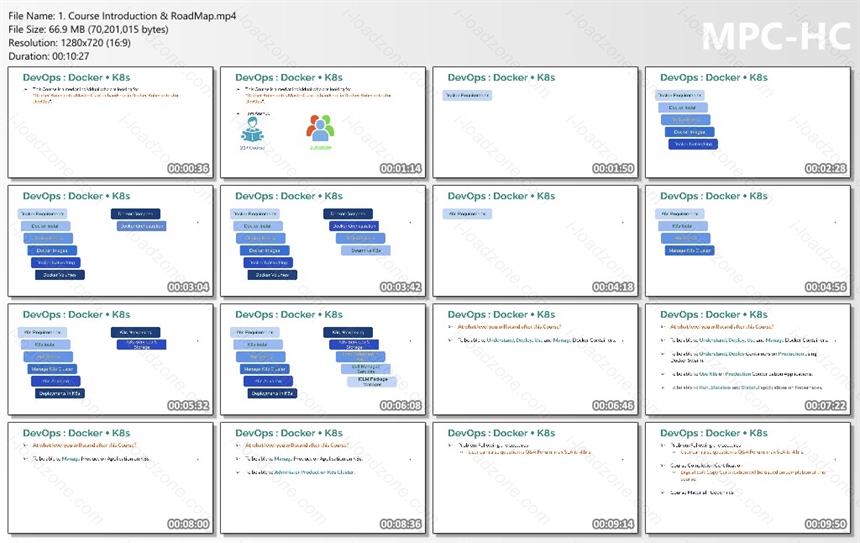Open the thumbnail stamped 00:00:36
The height and width of the screenshot is (543, 860).
[x=110, y=122]
